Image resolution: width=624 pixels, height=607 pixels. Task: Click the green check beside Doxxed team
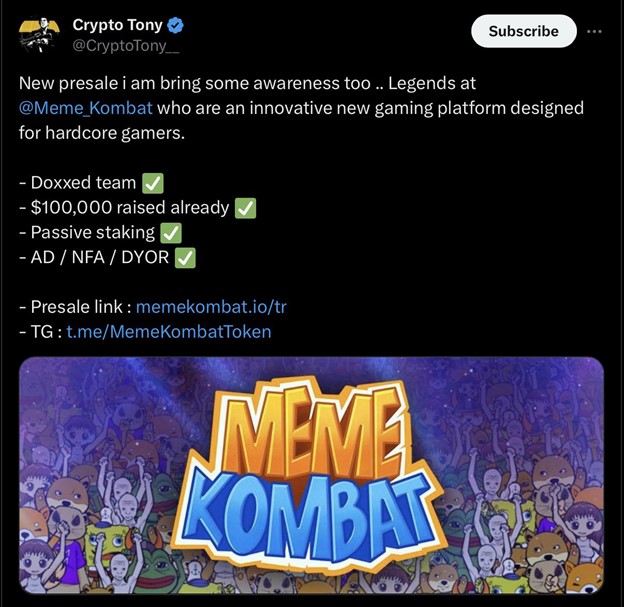[153, 183]
